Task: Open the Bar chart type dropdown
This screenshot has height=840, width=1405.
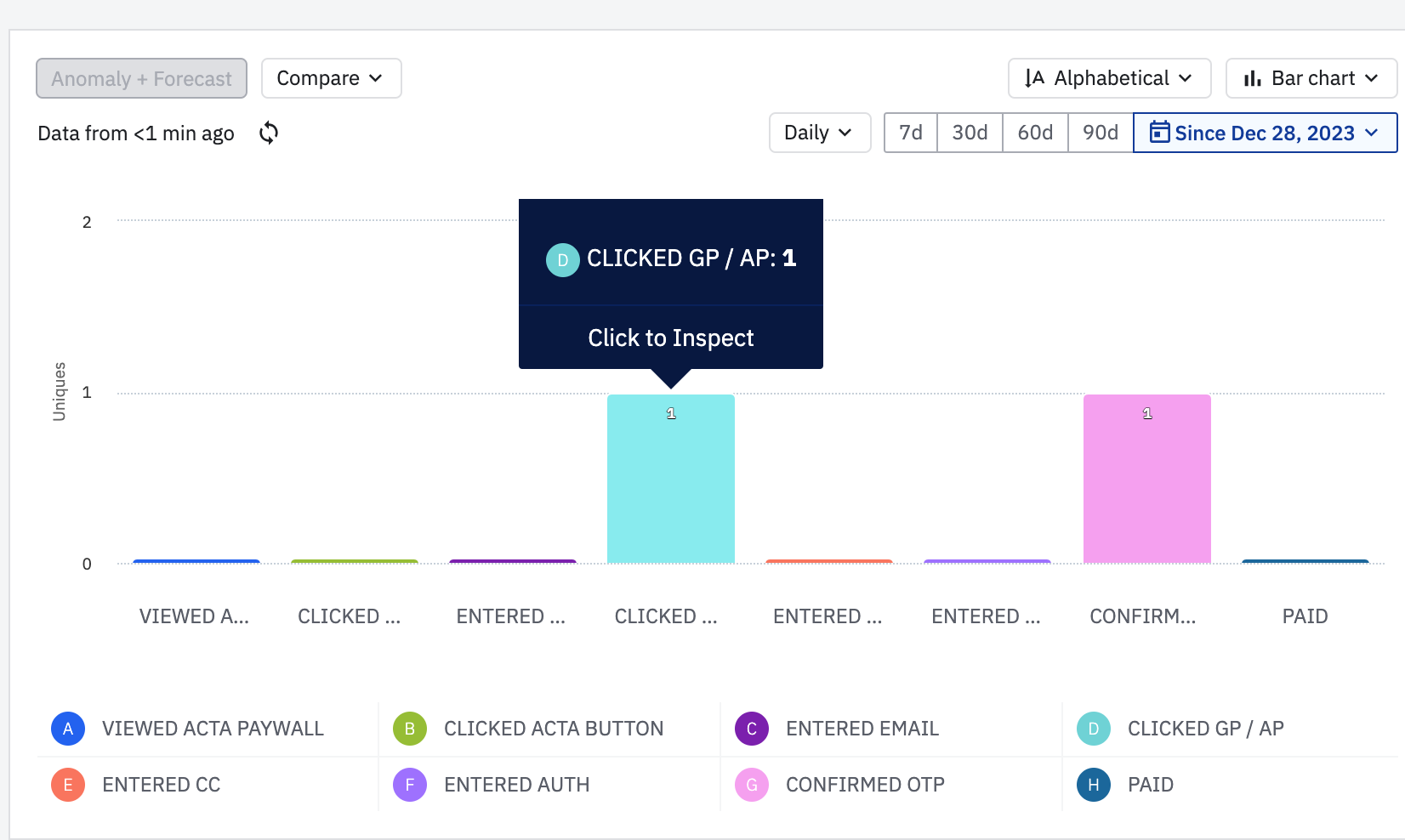Action: point(1311,78)
